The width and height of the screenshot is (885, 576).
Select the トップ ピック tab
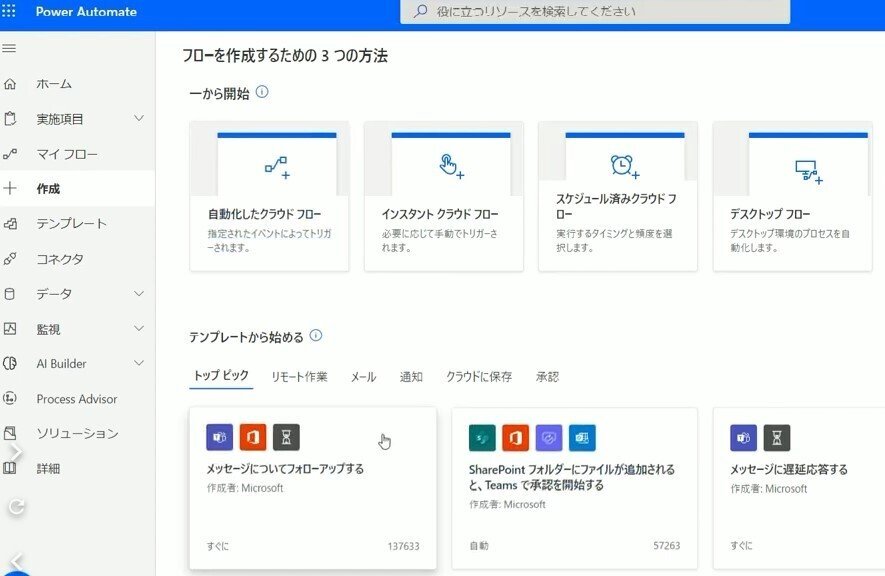tap(221, 376)
